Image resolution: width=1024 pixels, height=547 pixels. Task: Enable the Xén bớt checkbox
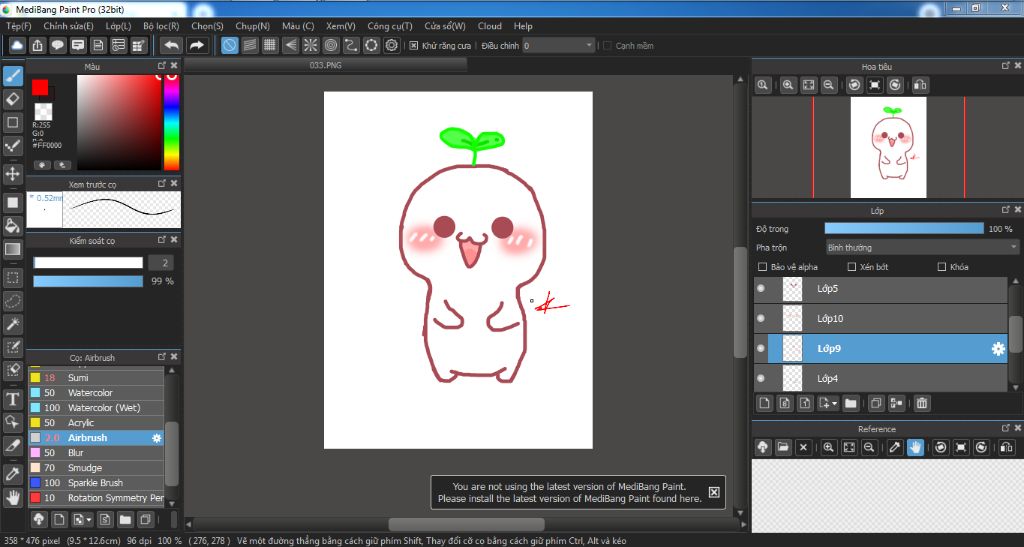852,267
